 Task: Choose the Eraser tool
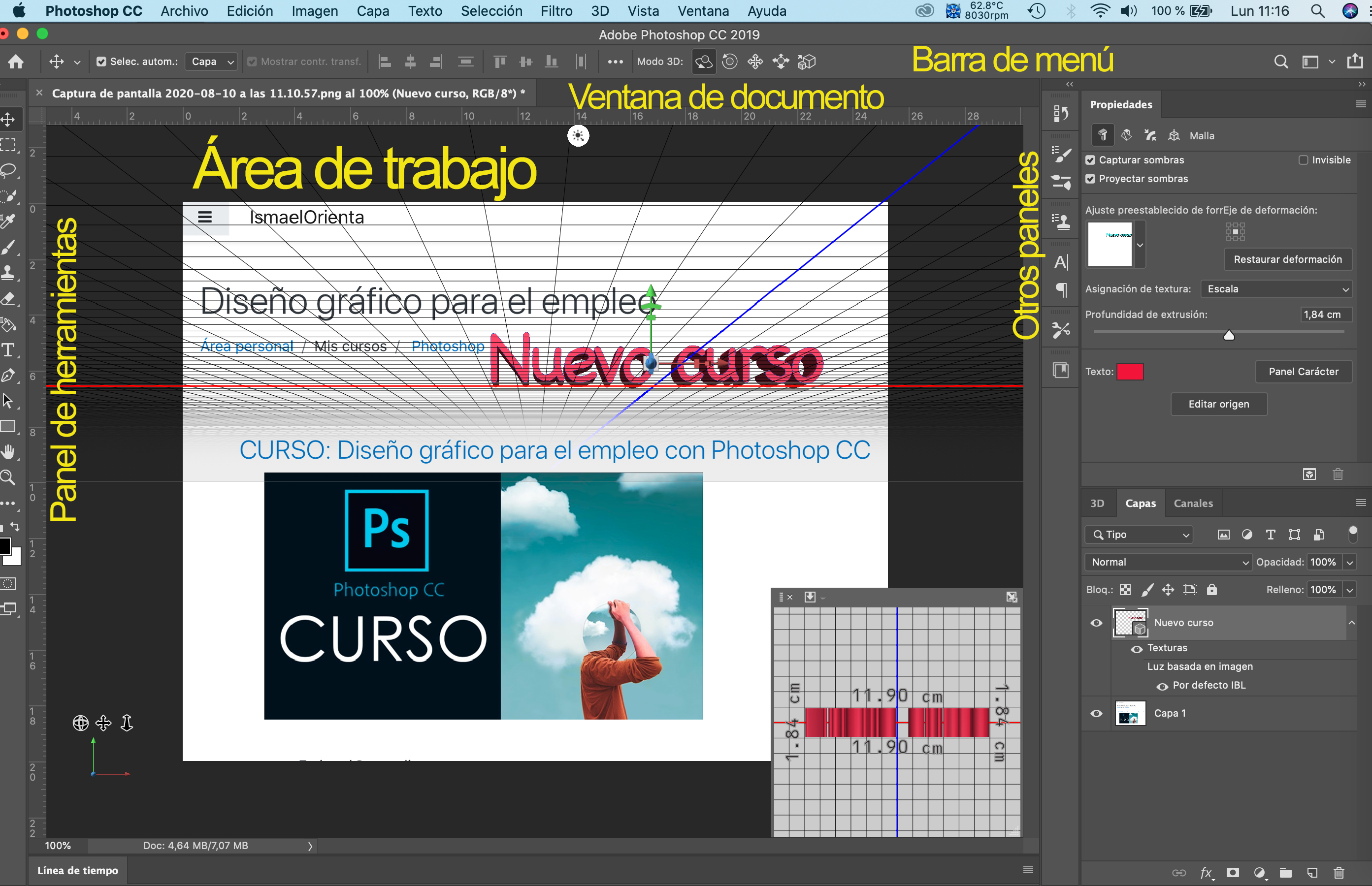pyautogui.click(x=8, y=299)
